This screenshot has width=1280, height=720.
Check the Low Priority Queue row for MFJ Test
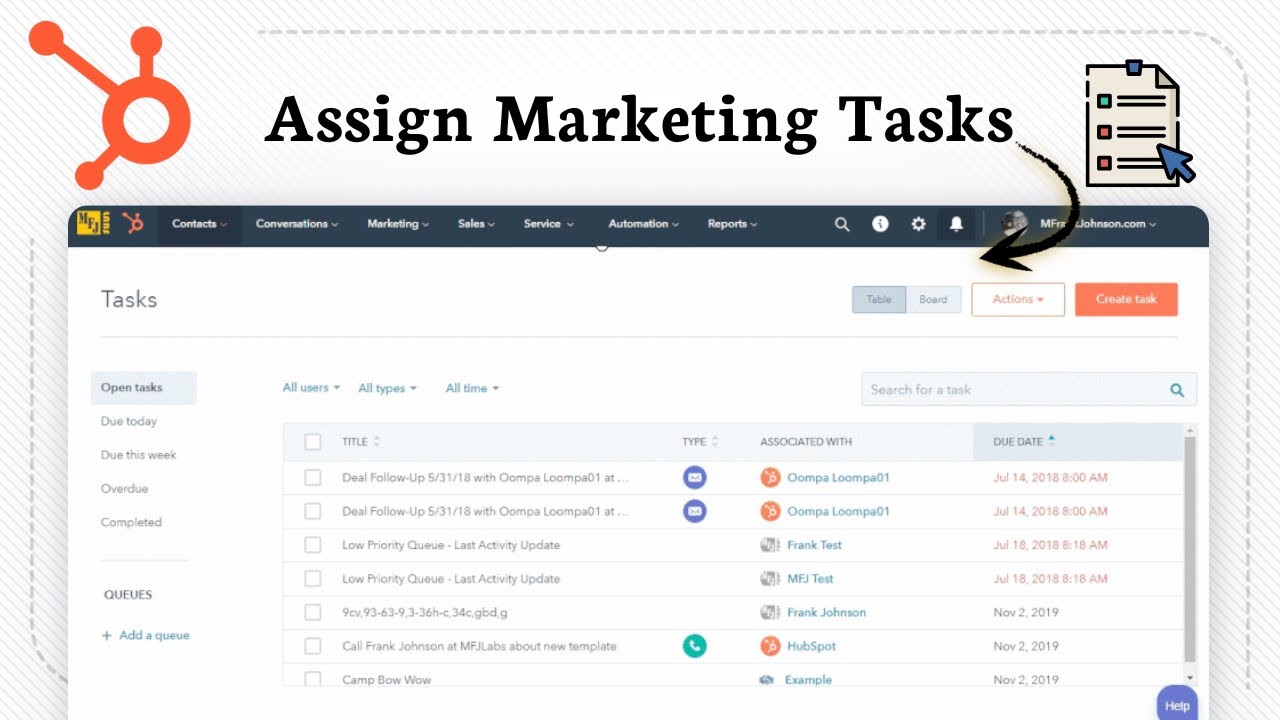click(x=313, y=579)
